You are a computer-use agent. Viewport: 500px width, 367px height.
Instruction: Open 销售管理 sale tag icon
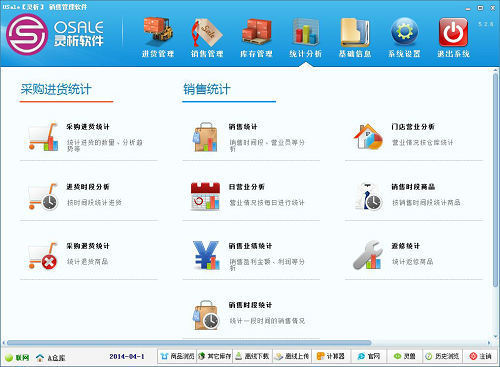207,38
